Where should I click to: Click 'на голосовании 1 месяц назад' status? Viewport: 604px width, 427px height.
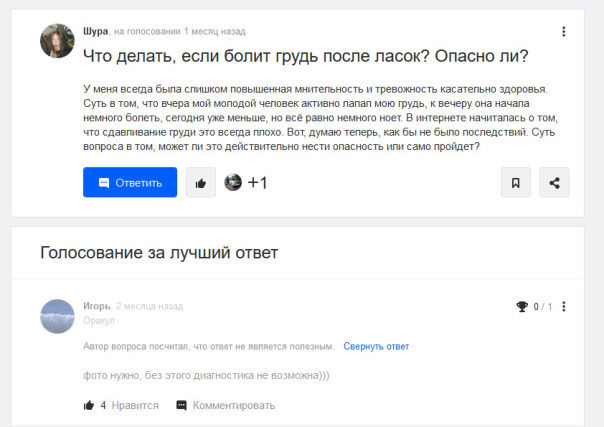180,31
